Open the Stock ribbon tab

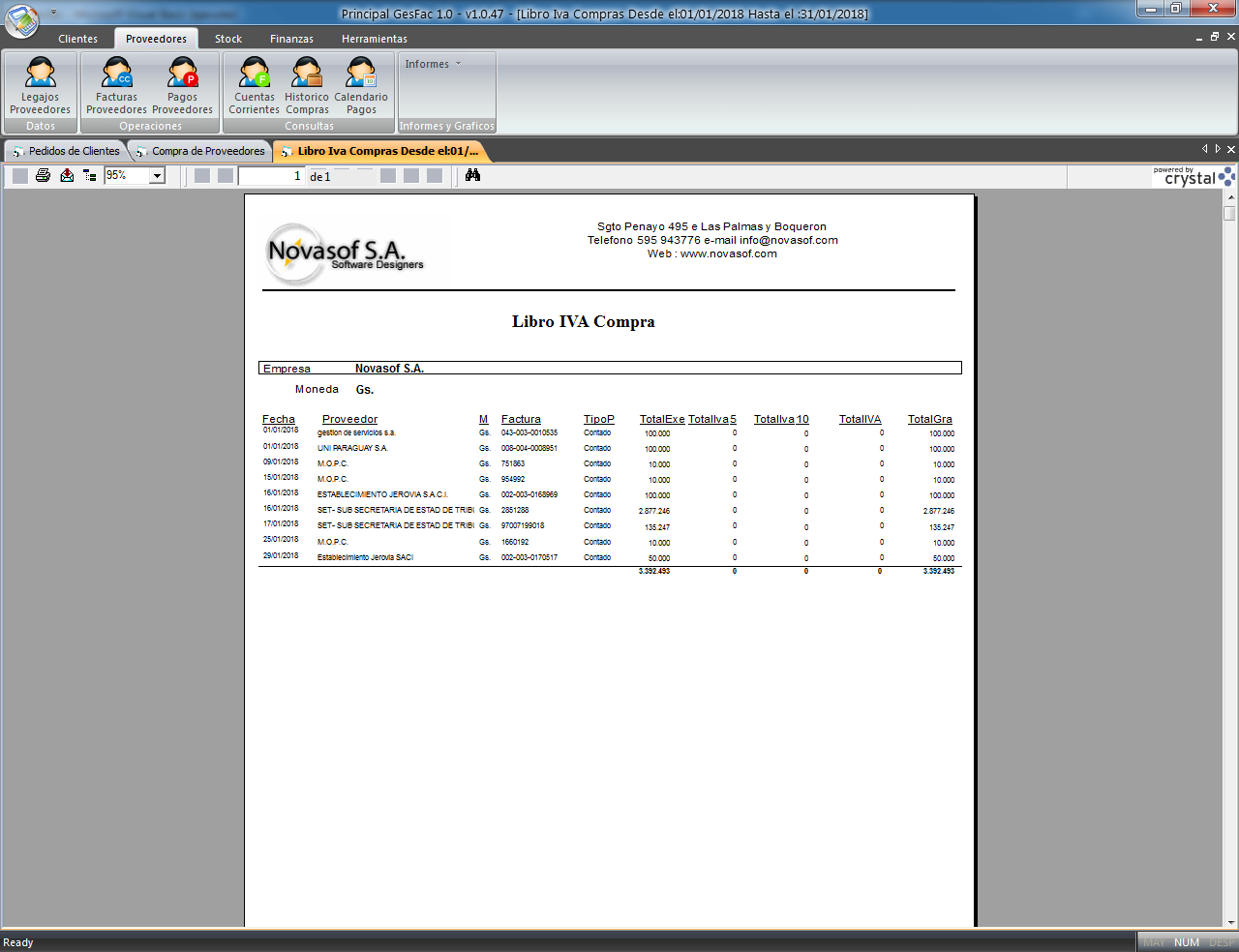[228, 39]
